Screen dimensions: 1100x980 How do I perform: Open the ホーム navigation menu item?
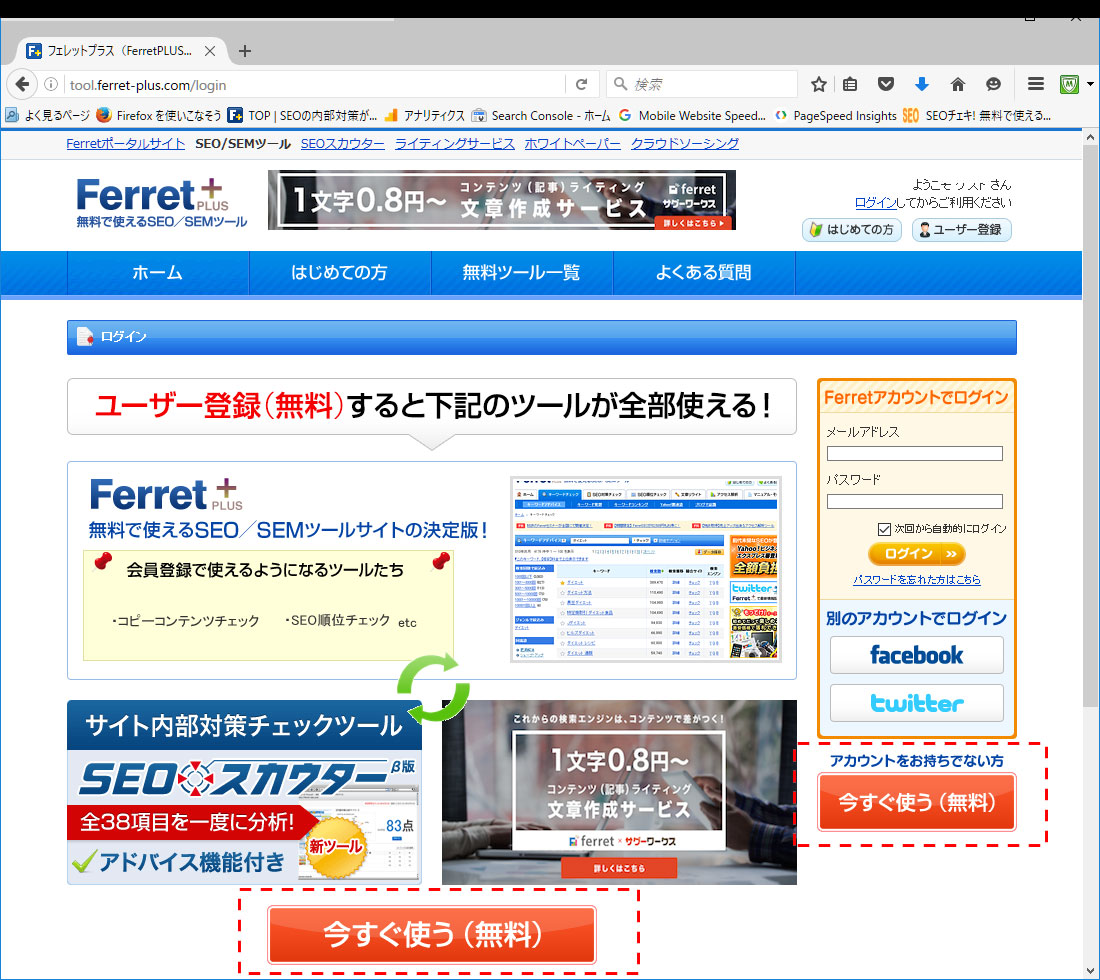point(158,273)
